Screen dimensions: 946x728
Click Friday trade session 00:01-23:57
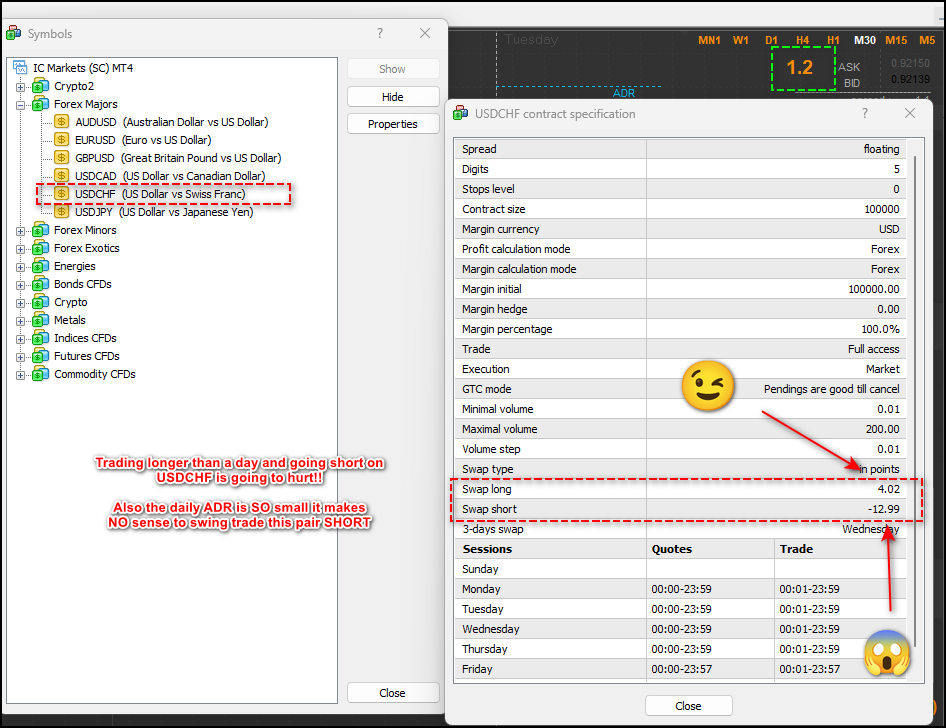809,669
